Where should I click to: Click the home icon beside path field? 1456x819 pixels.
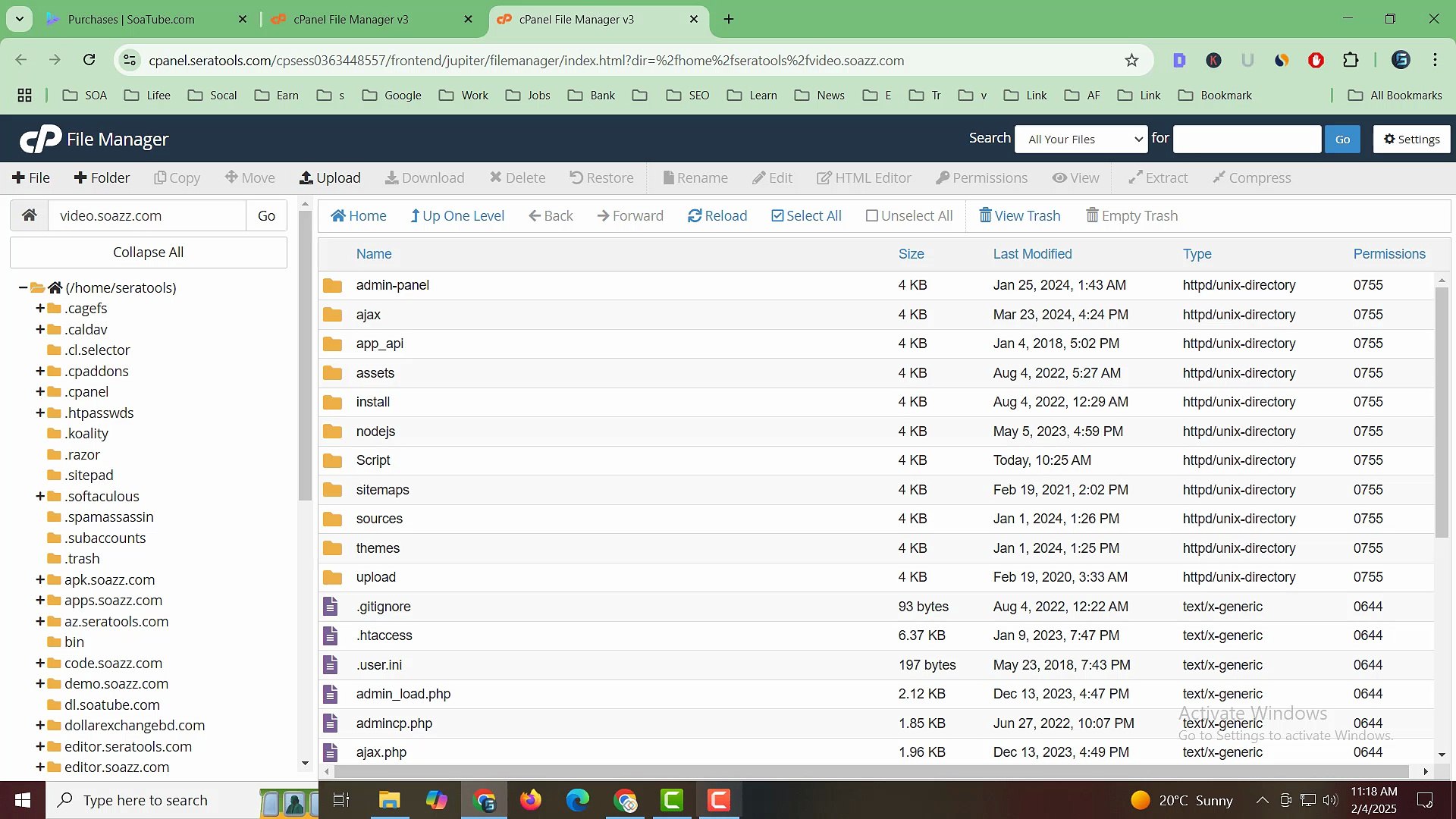point(30,215)
